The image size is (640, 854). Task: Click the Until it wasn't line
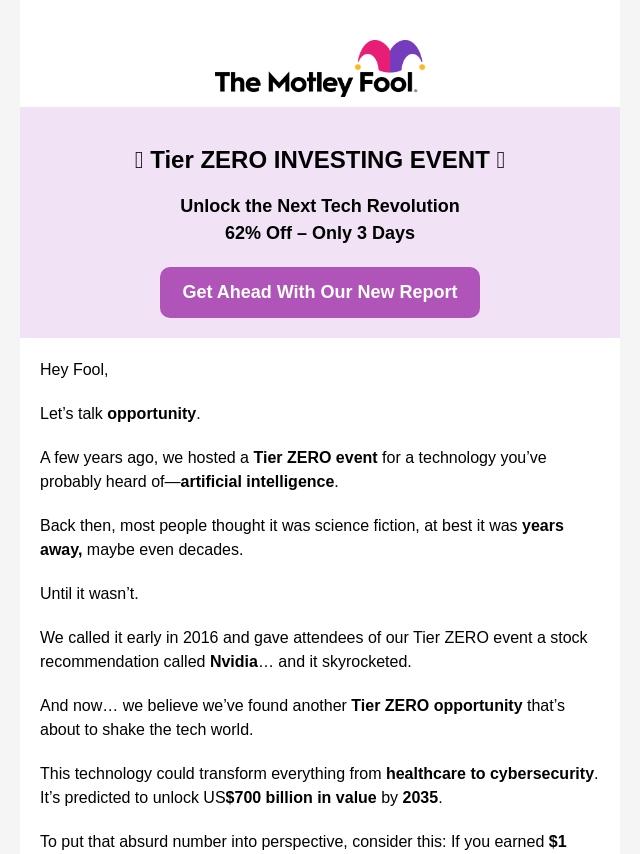[x=89, y=594]
